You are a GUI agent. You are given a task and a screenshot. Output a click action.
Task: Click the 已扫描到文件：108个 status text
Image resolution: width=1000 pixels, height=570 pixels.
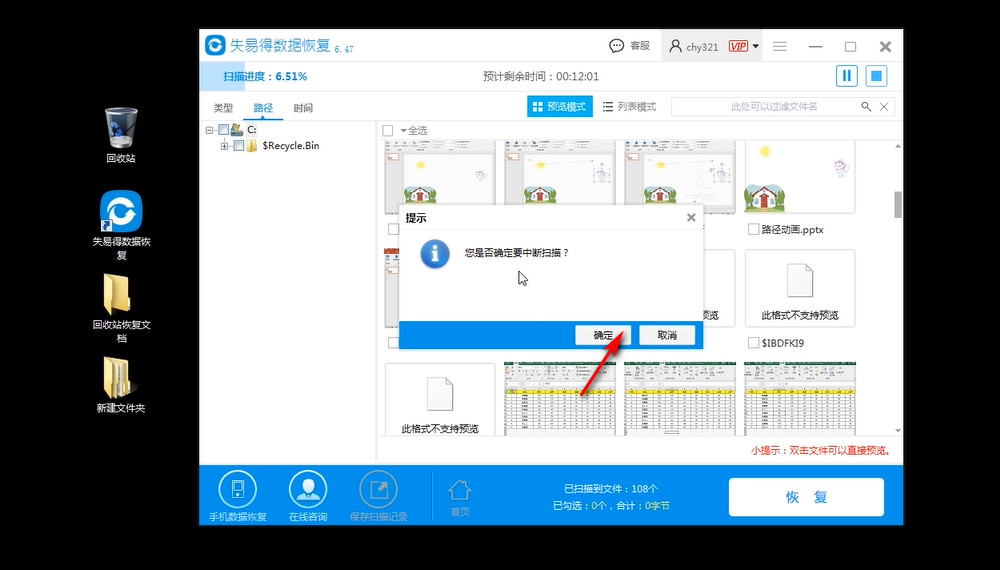[611, 489]
